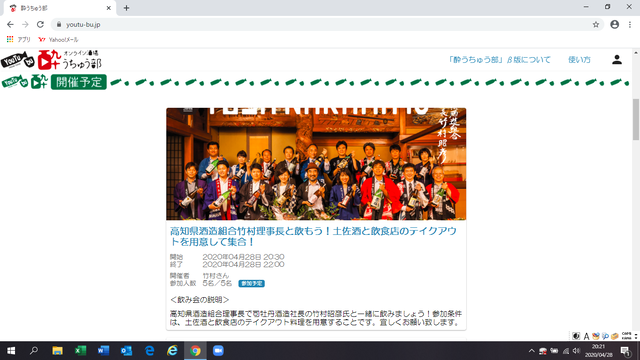Open the 使い方 link
The height and width of the screenshot is (360, 640).
(x=579, y=60)
